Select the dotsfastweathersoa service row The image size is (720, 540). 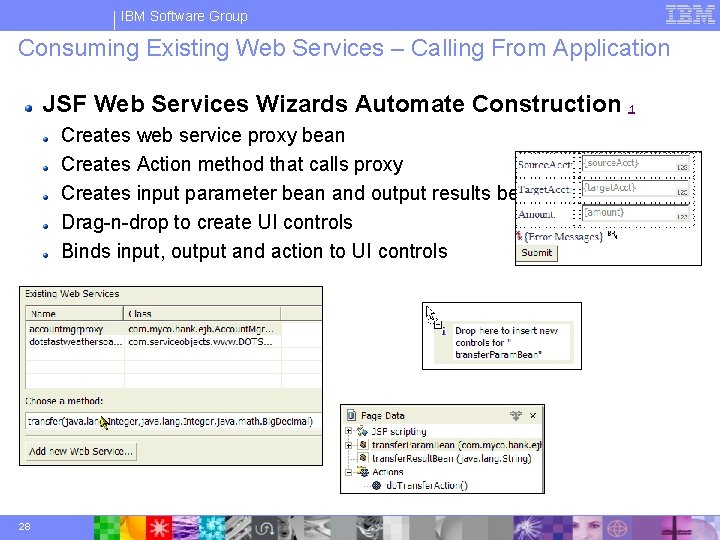click(153, 342)
